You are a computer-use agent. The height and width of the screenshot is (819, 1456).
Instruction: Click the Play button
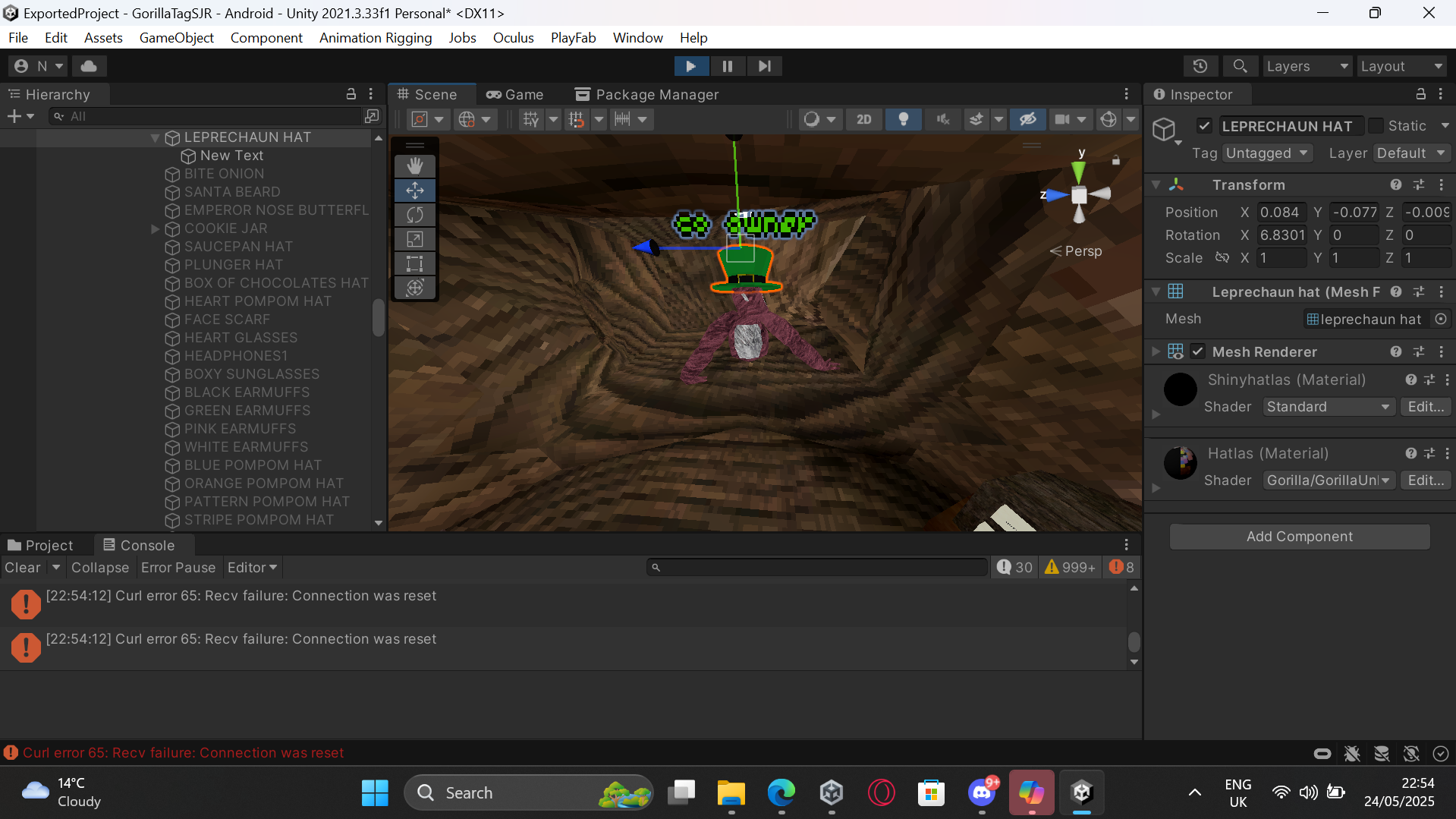point(691,66)
